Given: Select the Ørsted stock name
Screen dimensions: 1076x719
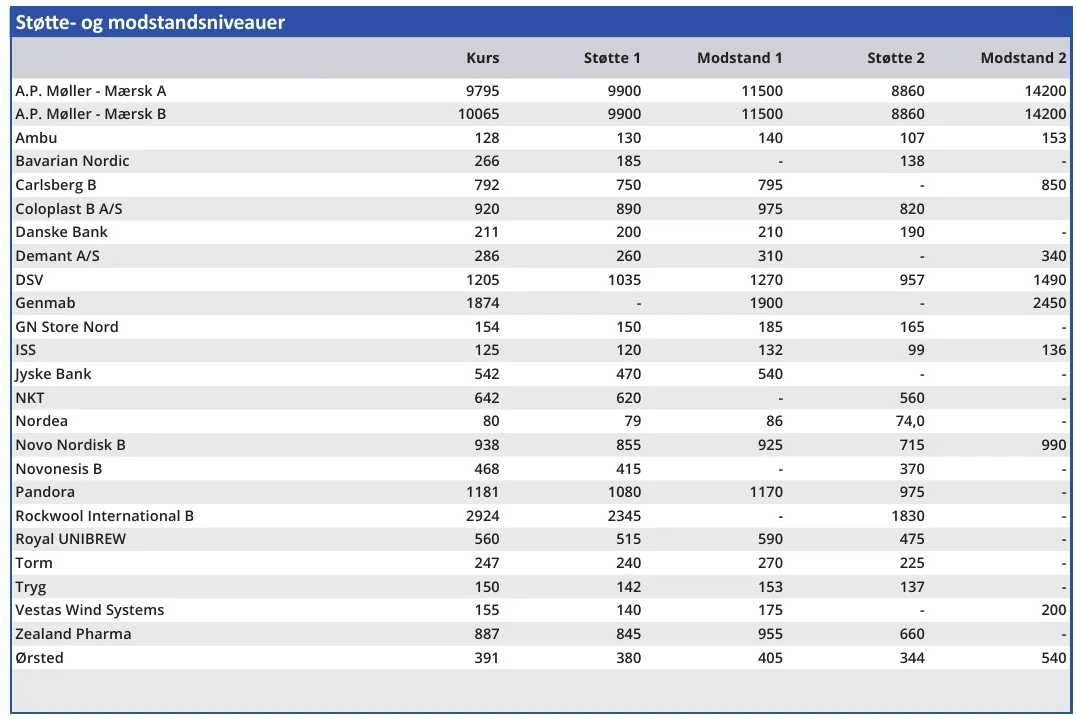Looking at the screenshot, I should coord(39,658).
